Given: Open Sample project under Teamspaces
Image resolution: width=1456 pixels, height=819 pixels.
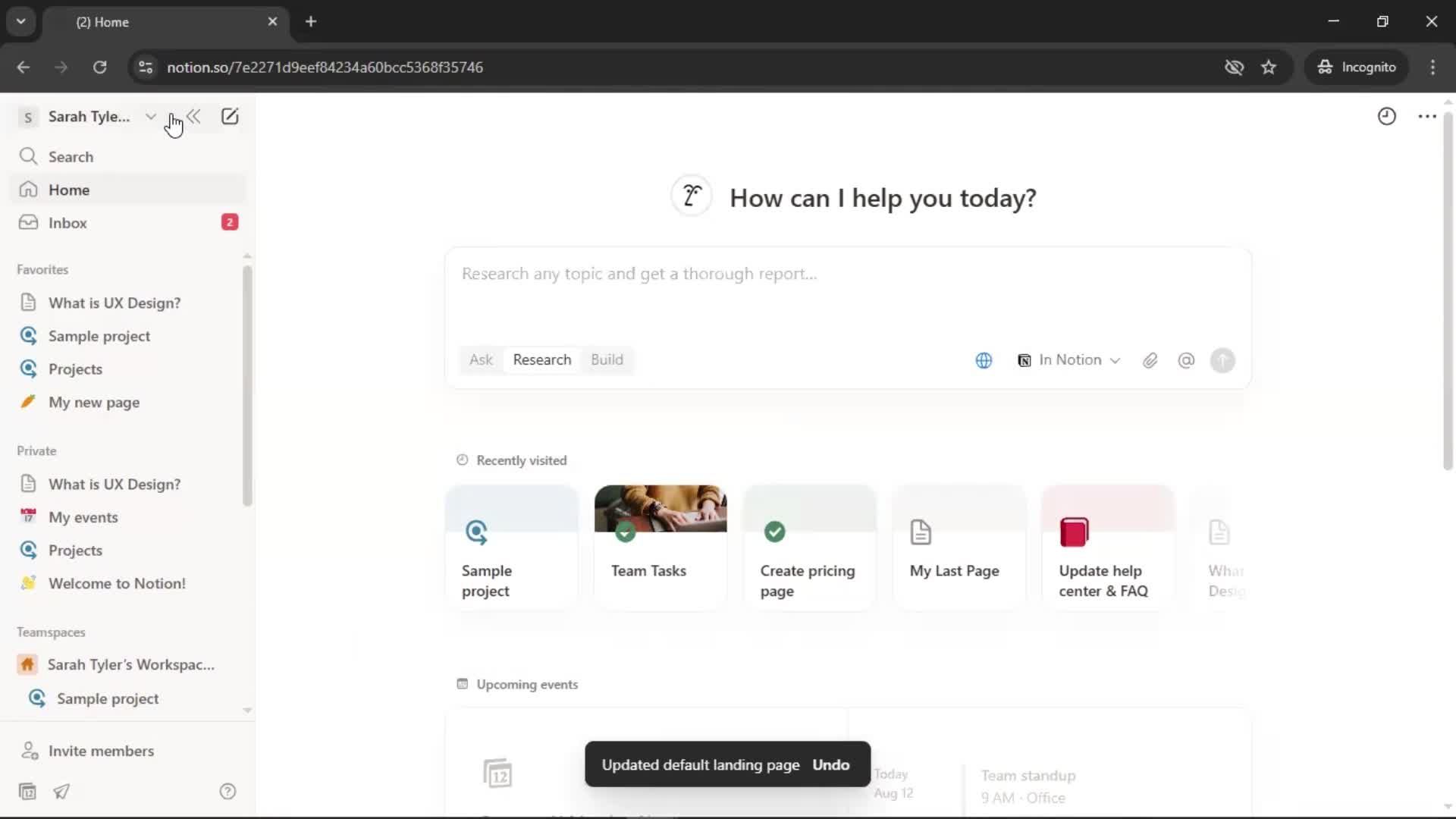Looking at the screenshot, I should [127, 698].
